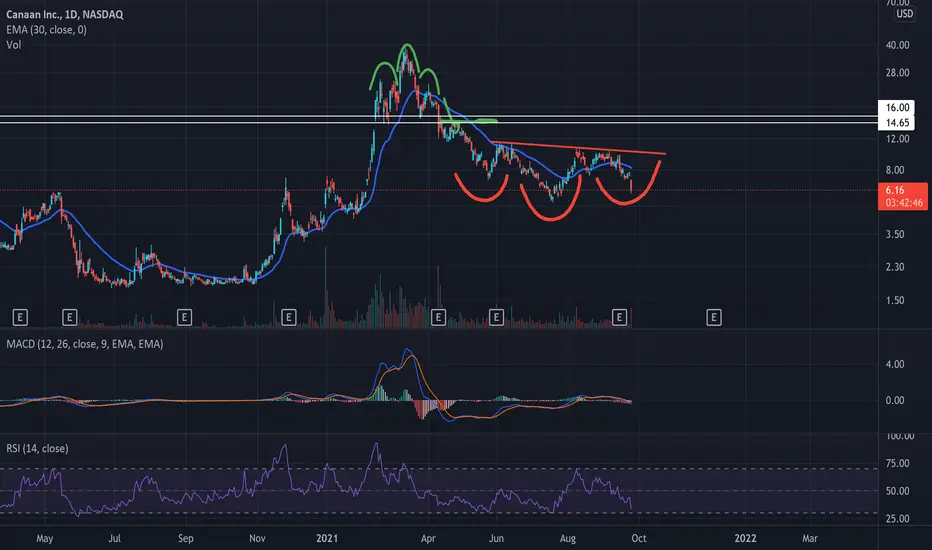Click the 12.00 price axis label

tap(898, 139)
